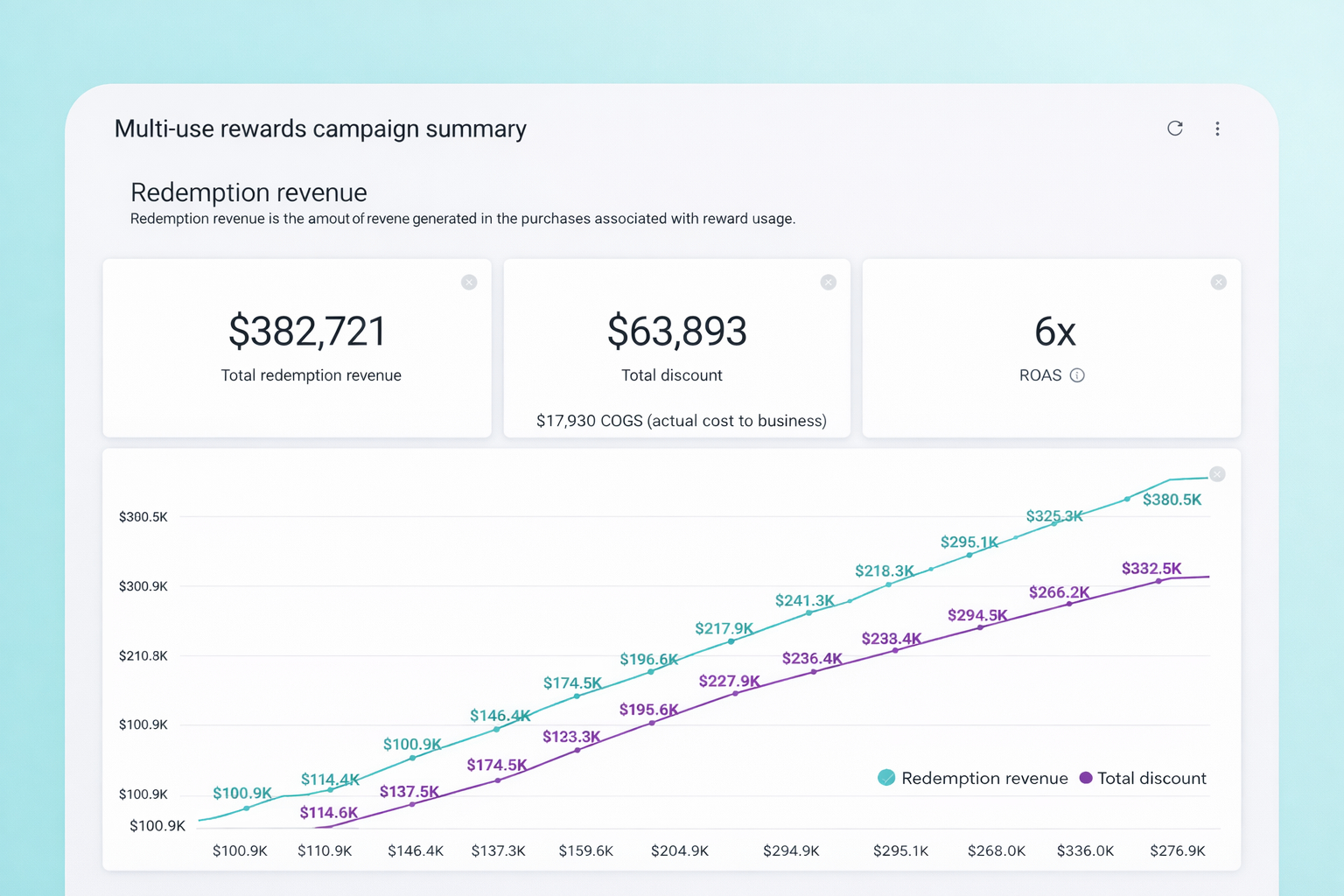The width and height of the screenshot is (1344, 896).
Task: Click the ROAS info icon
Action: (1077, 375)
